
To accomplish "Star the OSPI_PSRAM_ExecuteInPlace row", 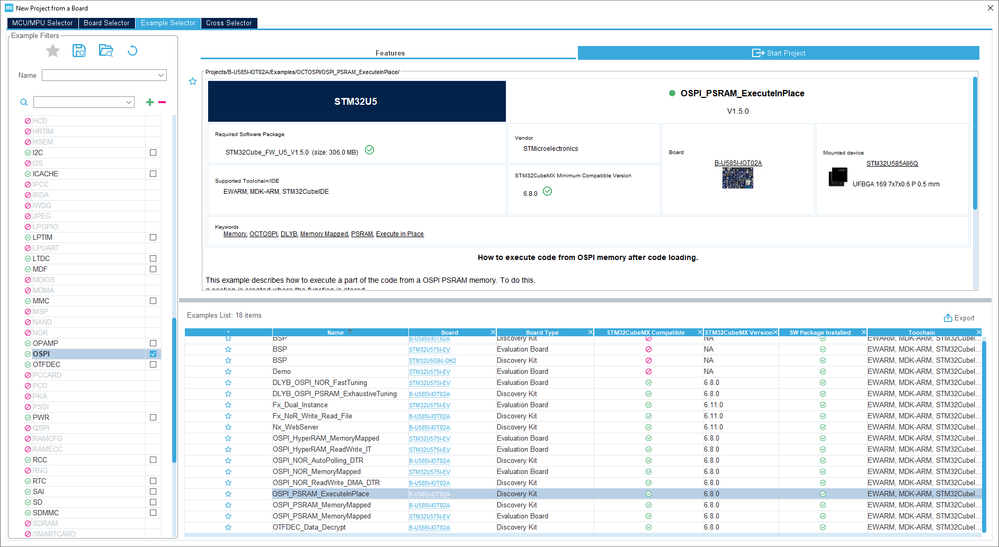I will 228,494.
